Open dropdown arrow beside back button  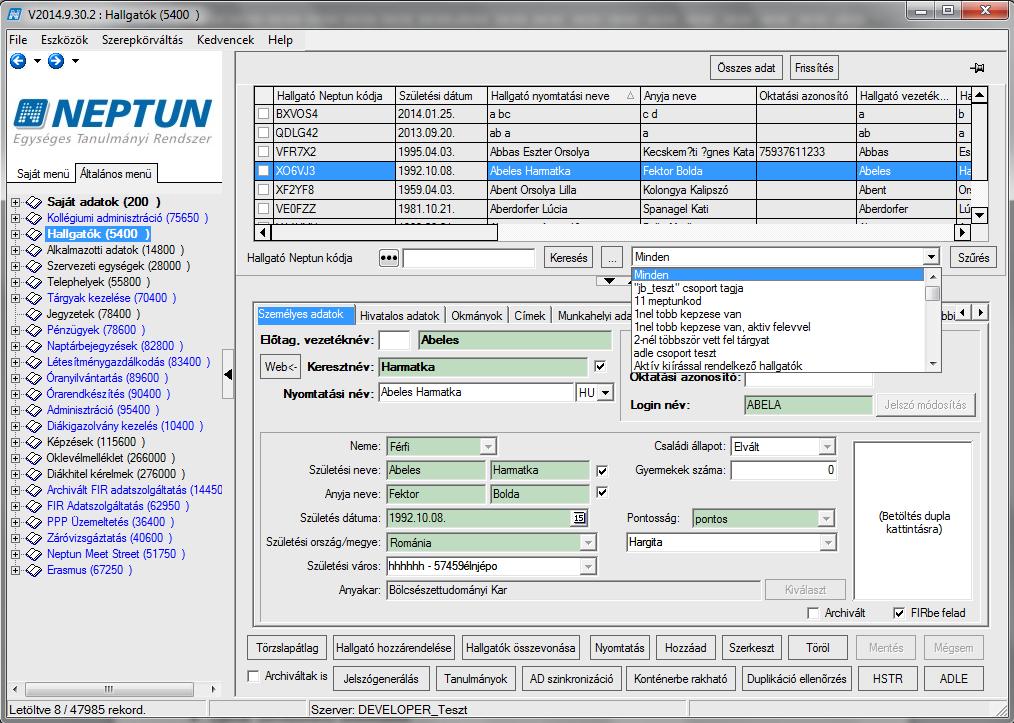[x=37, y=61]
